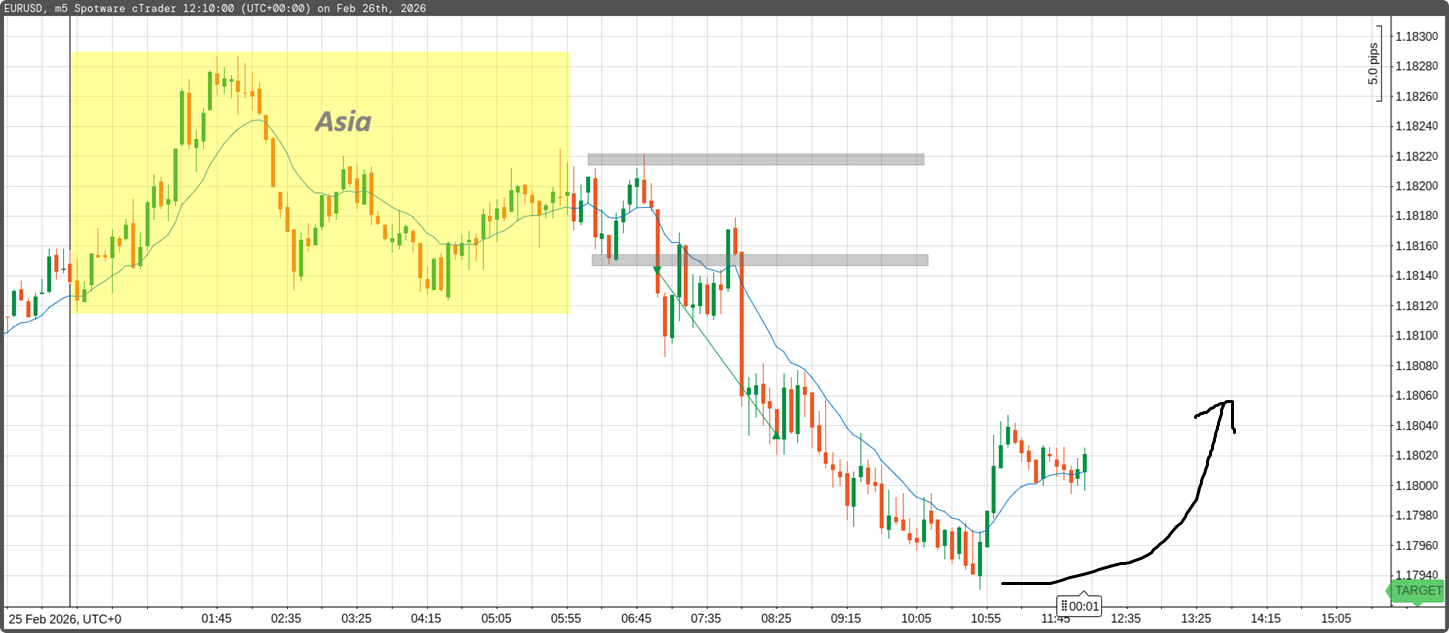
Task: Click the 06:45 time axis label
Action: pyautogui.click(x=637, y=619)
